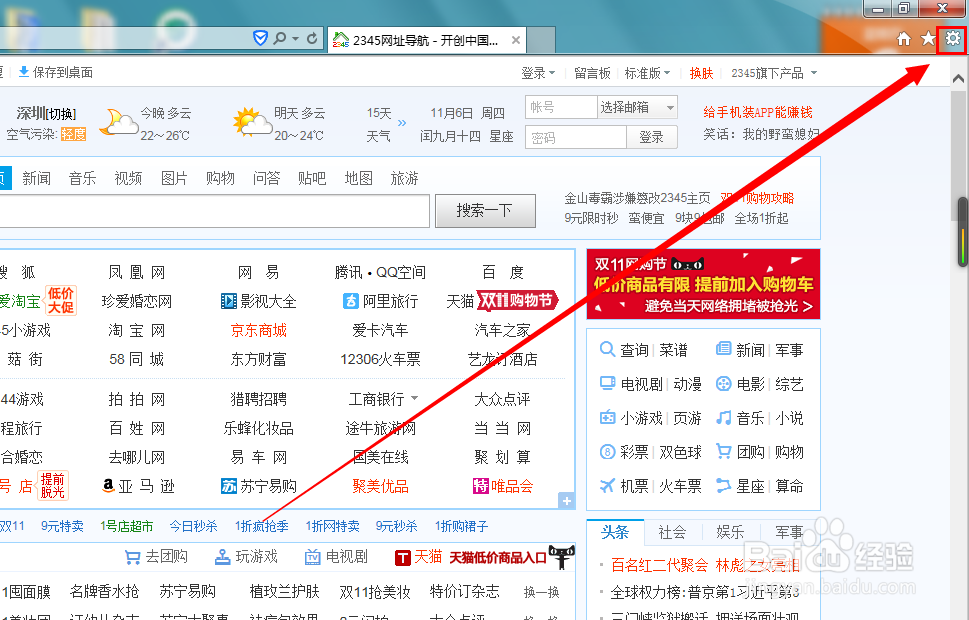969x620 pixels.
Task: Open the 京东商城 link
Action: click(x=258, y=330)
